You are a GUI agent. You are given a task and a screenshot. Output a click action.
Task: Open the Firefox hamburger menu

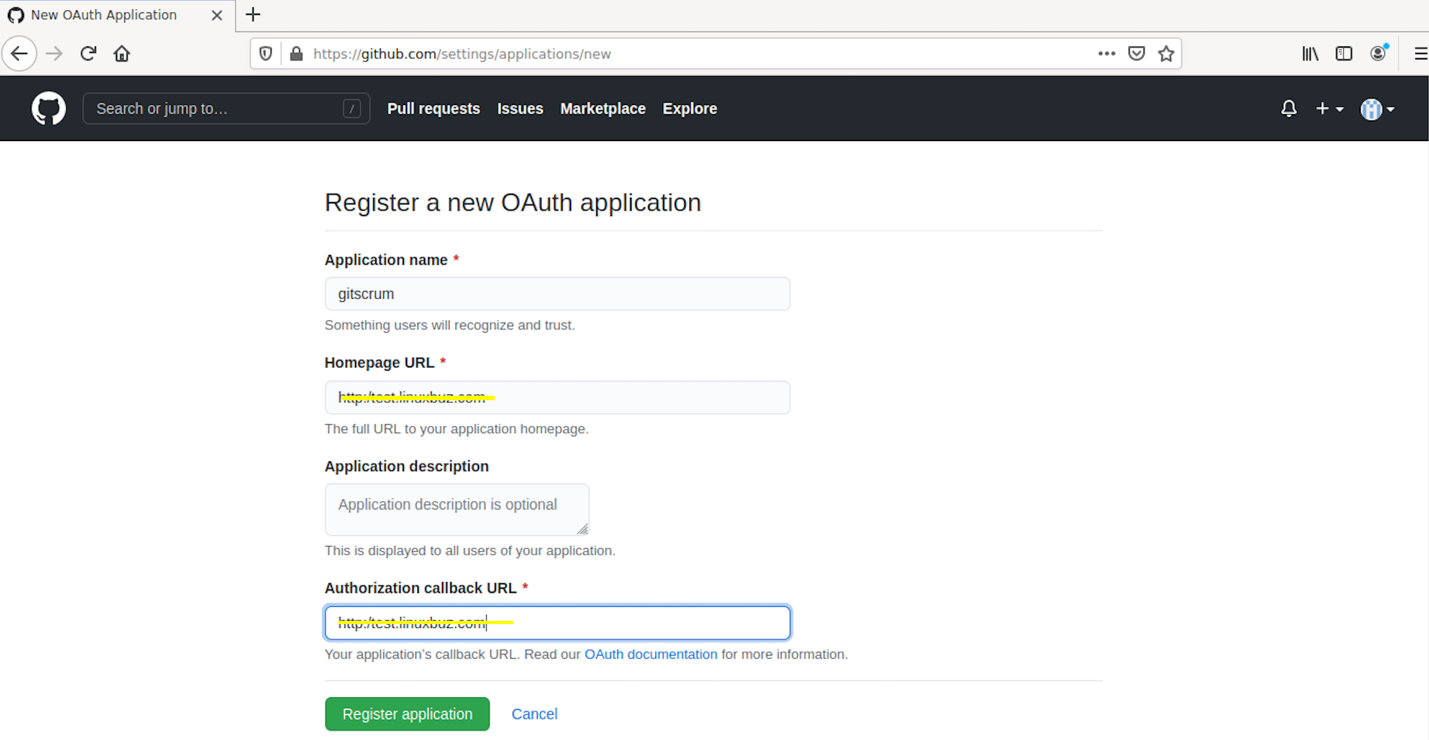[x=1420, y=54]
